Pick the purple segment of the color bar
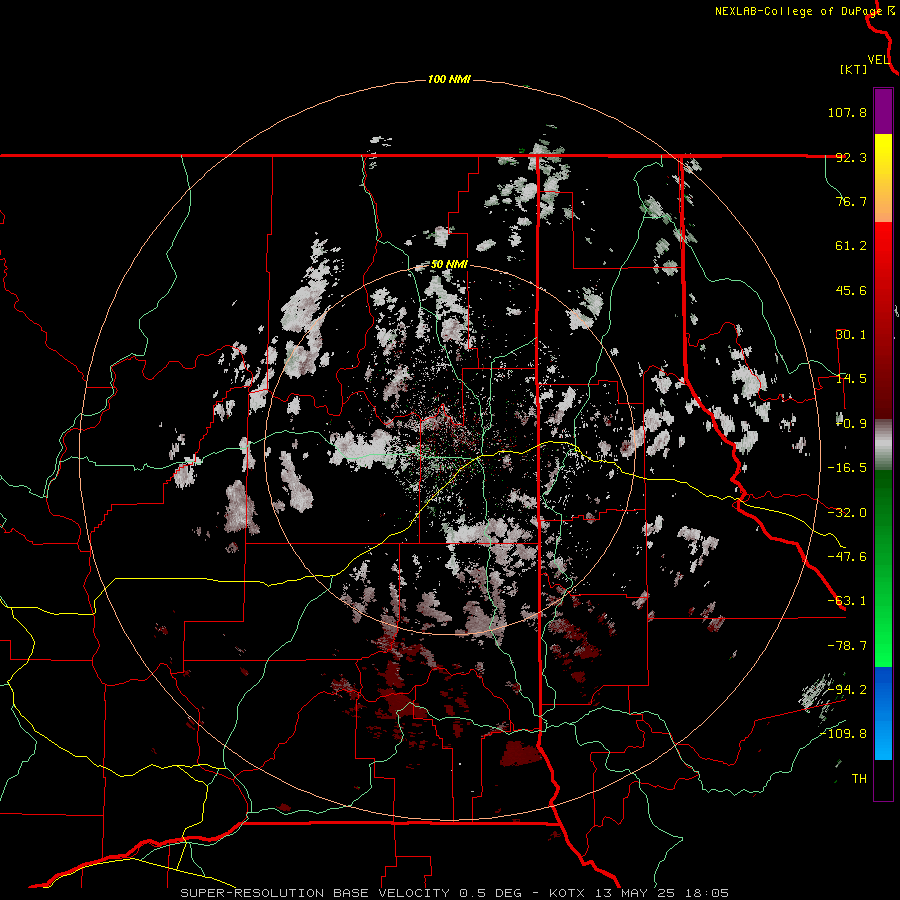 pyautogui.click(x=883, y=111)
